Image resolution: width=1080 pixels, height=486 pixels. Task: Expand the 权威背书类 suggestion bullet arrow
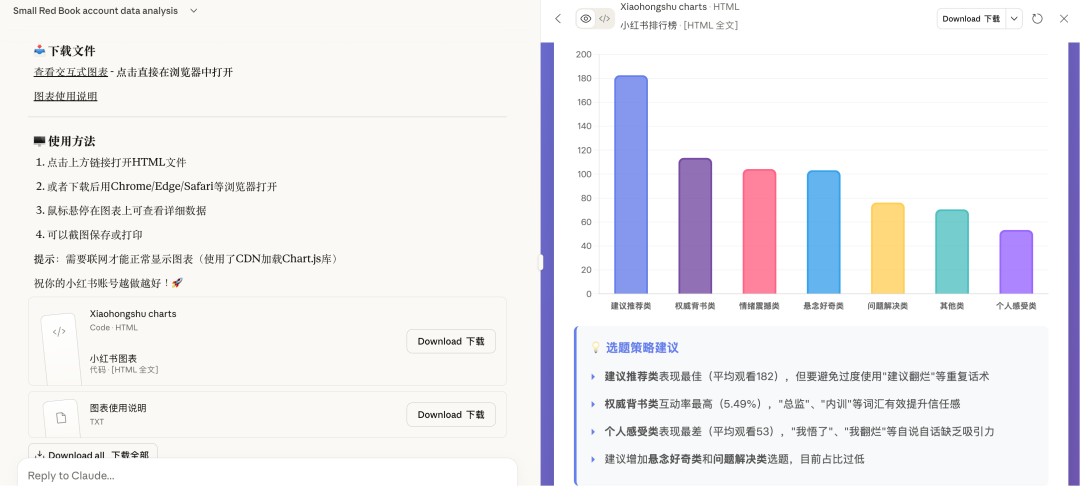pos(593,404)
